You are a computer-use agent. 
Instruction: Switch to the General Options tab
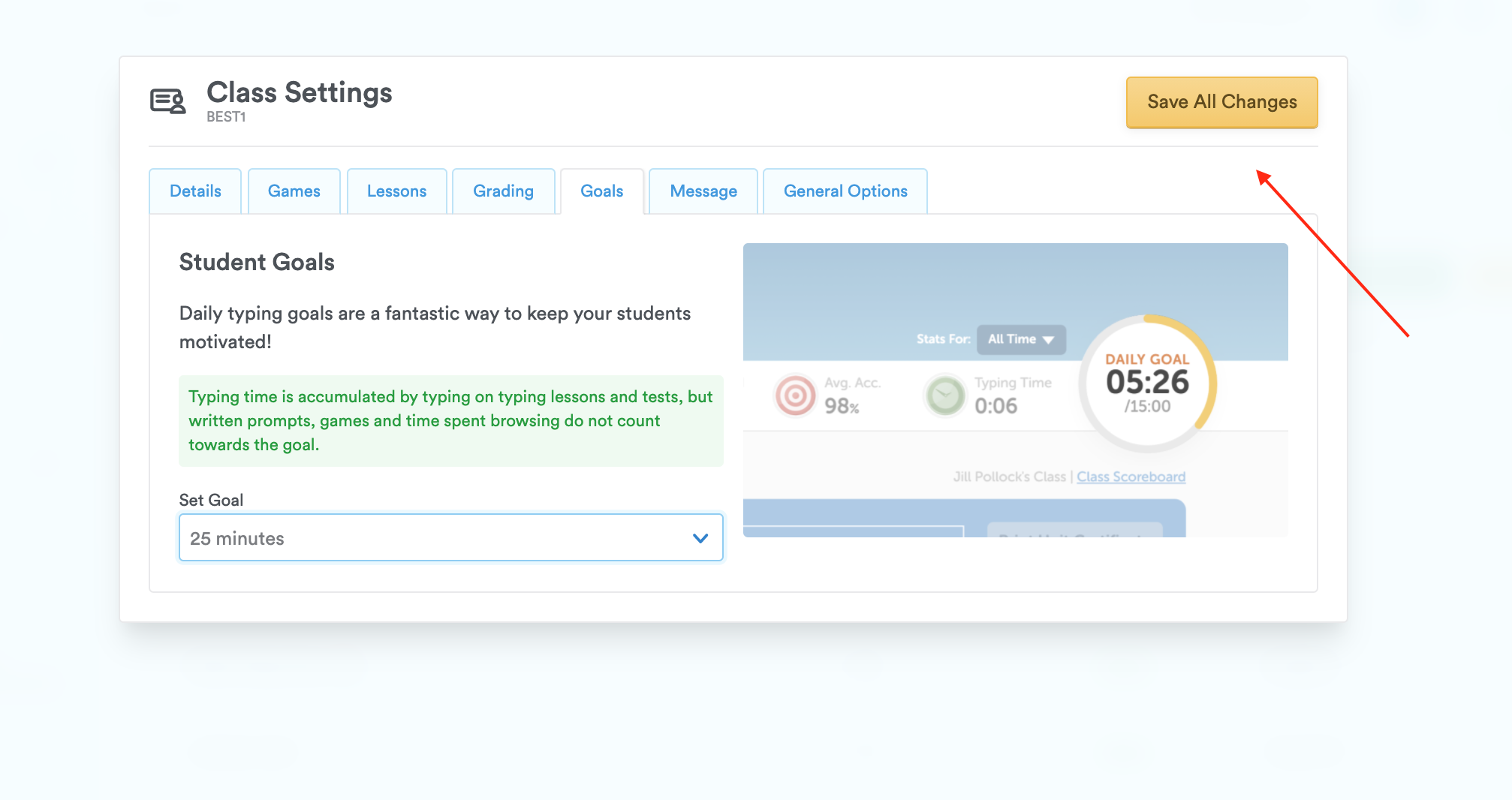click(845, 191)
